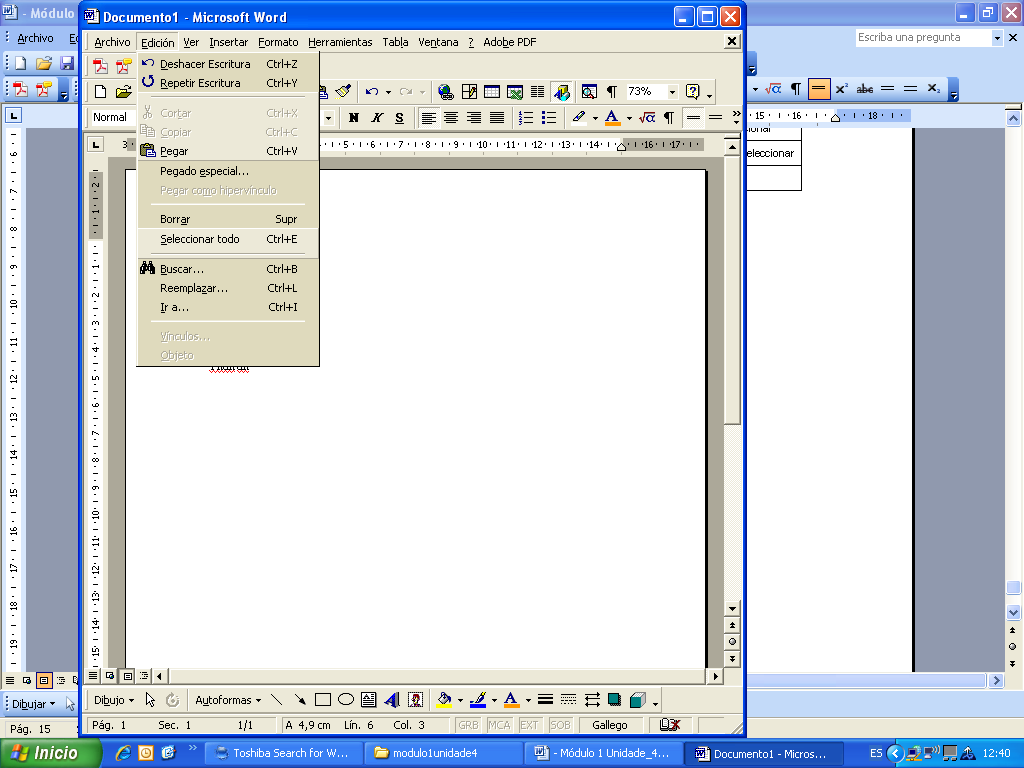Click the numbered list icon
The image size is (1024, 768).
526,118
